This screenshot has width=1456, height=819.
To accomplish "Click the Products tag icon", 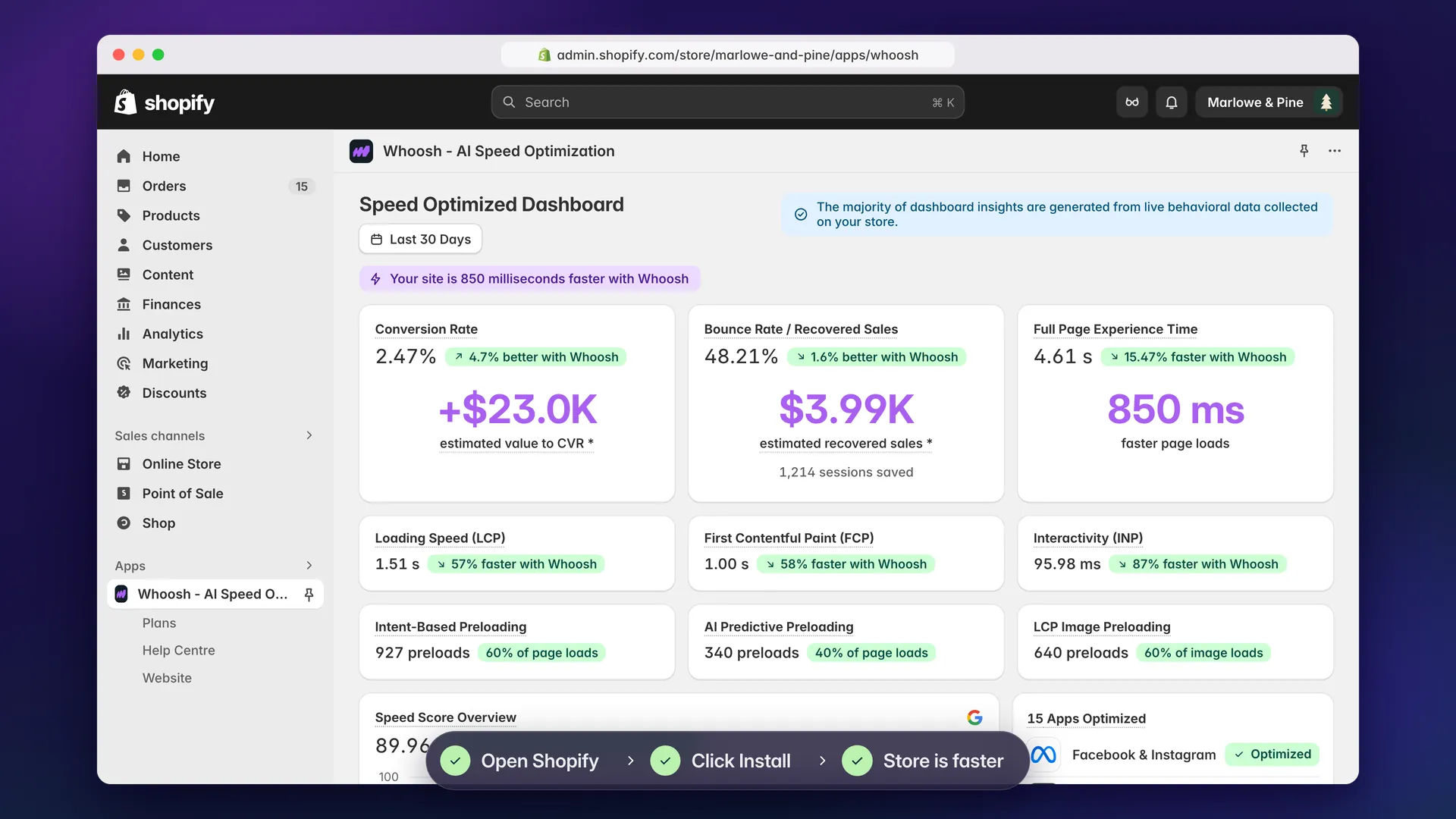I will point(124,215).
